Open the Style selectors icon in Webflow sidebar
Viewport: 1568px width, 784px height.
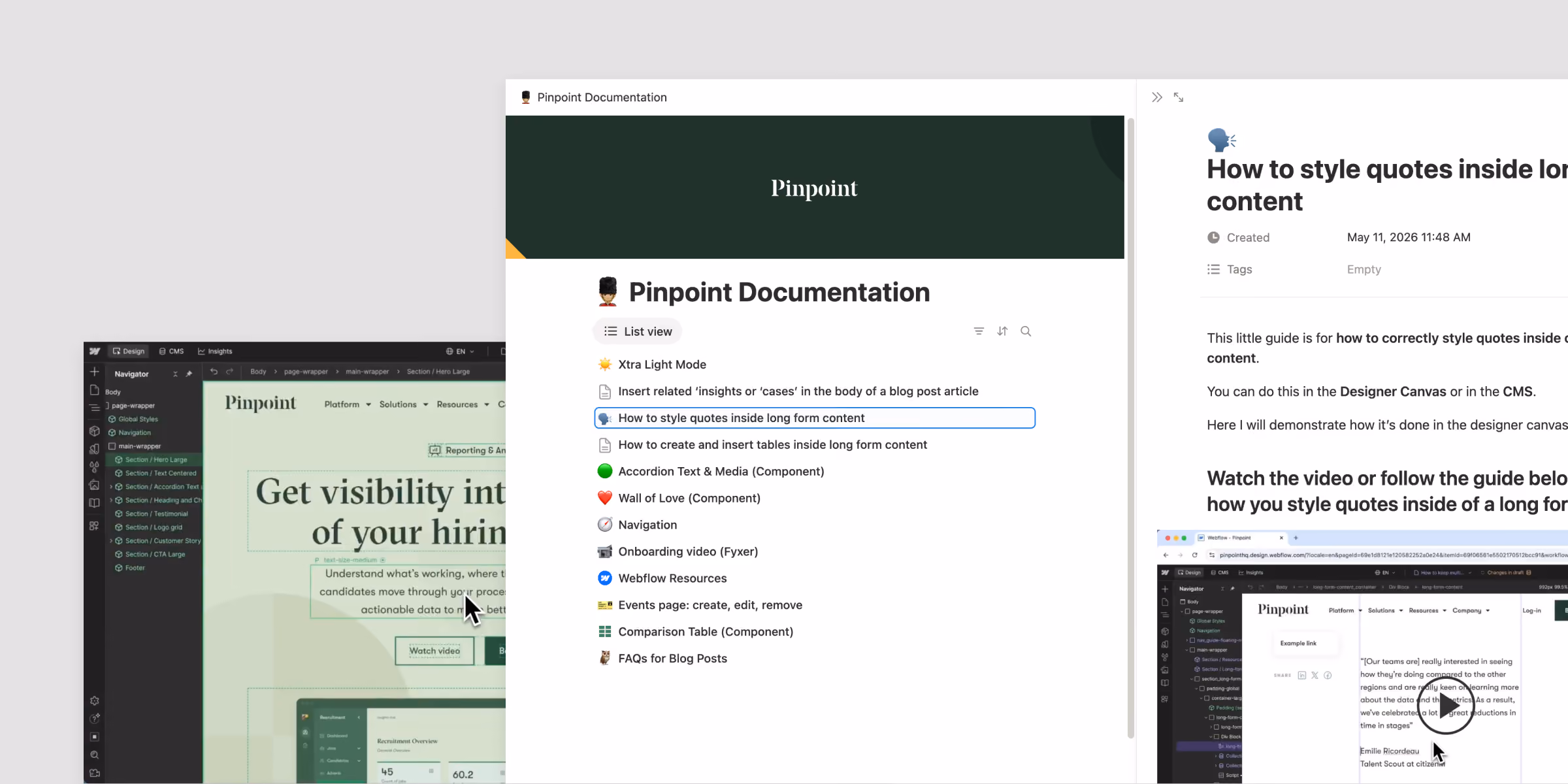click(95, 449)
